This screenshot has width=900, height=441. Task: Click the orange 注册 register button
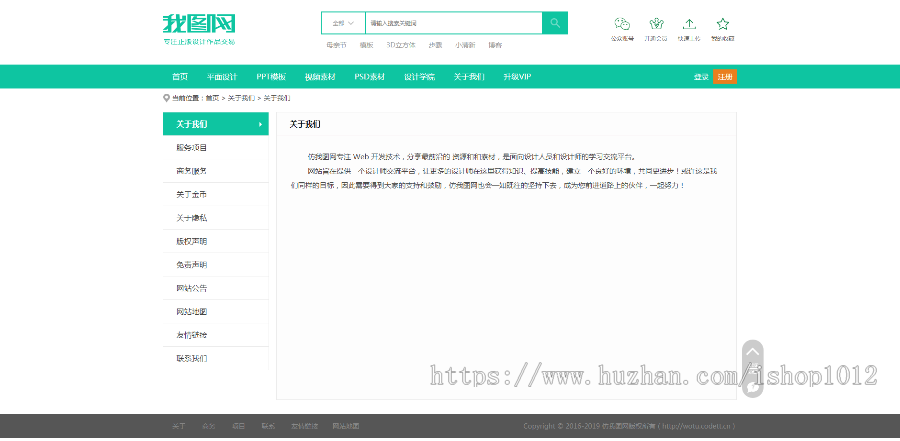[725, 77]
